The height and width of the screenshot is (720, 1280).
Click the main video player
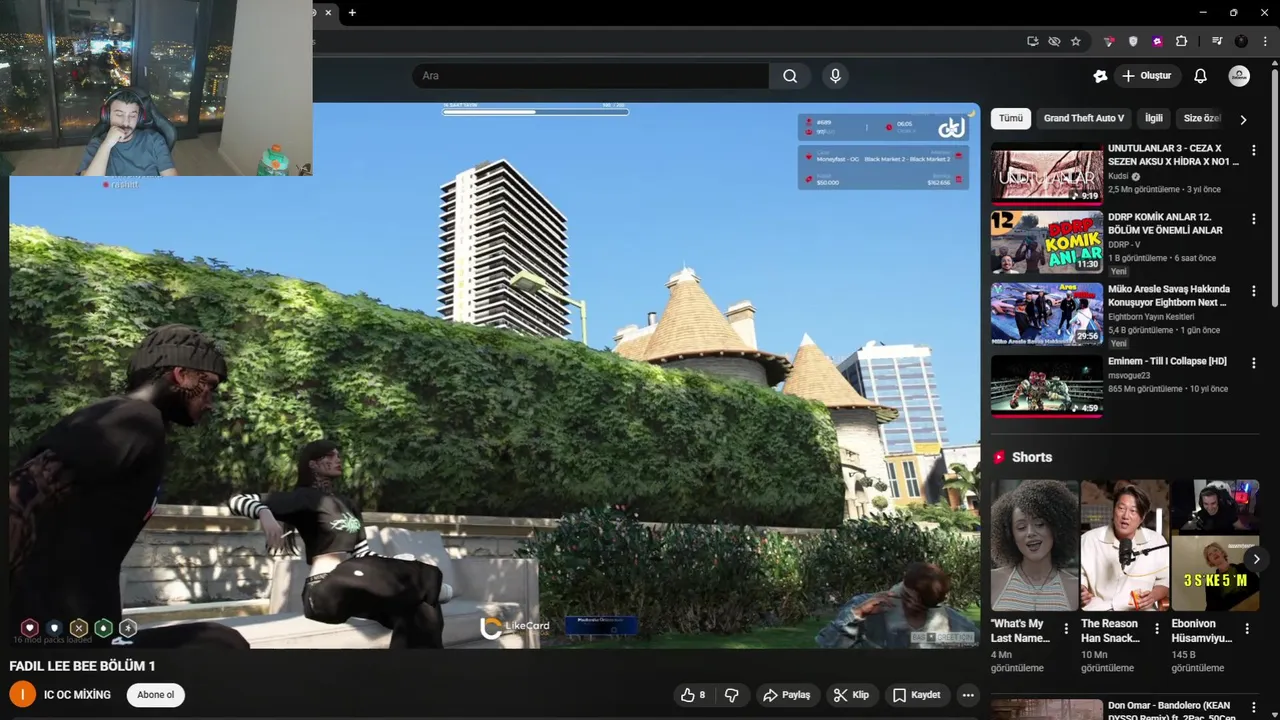pos(495,375)
